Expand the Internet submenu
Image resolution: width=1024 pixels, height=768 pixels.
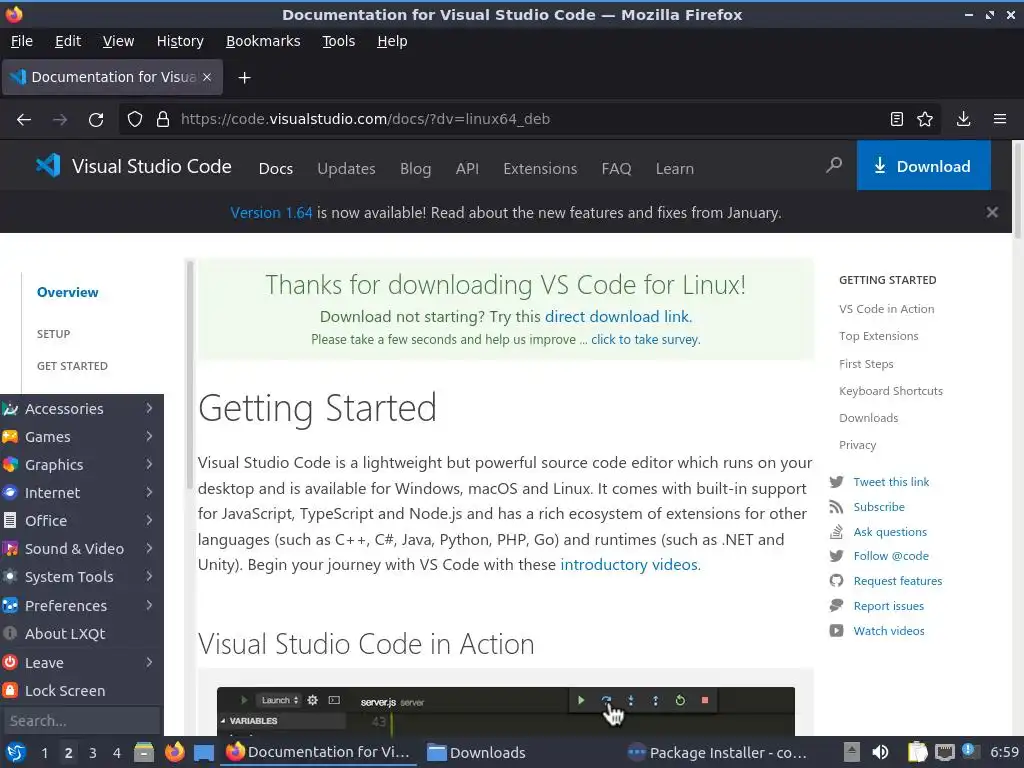point(81,493)
